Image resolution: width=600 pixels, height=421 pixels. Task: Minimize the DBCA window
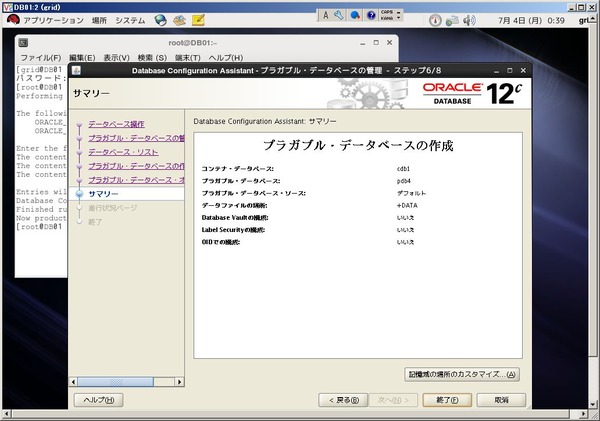point(496,71)
